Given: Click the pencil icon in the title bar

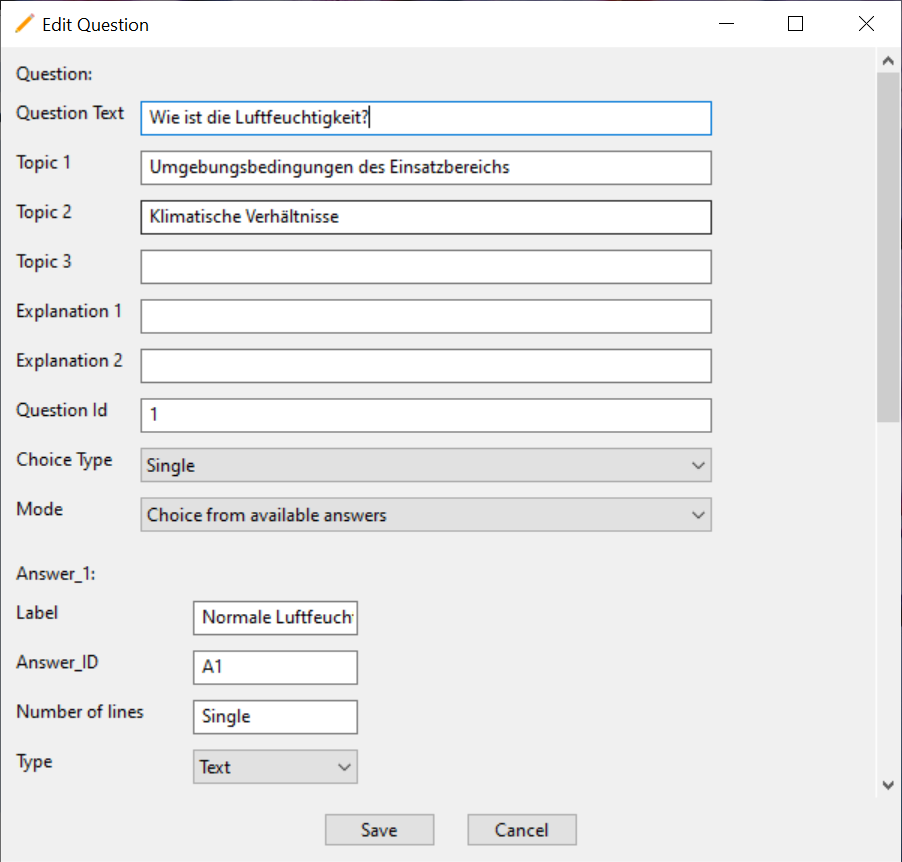Looking at the screenshot, I should pos(24,24).
